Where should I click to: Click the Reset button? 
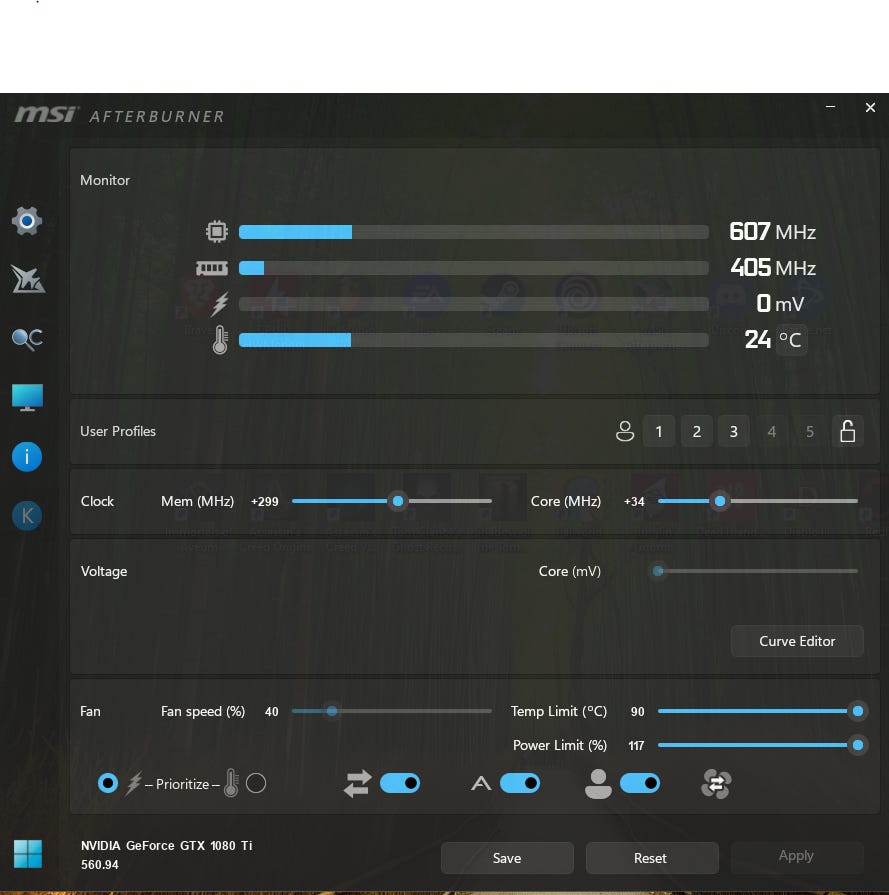[x=652, y=858]
